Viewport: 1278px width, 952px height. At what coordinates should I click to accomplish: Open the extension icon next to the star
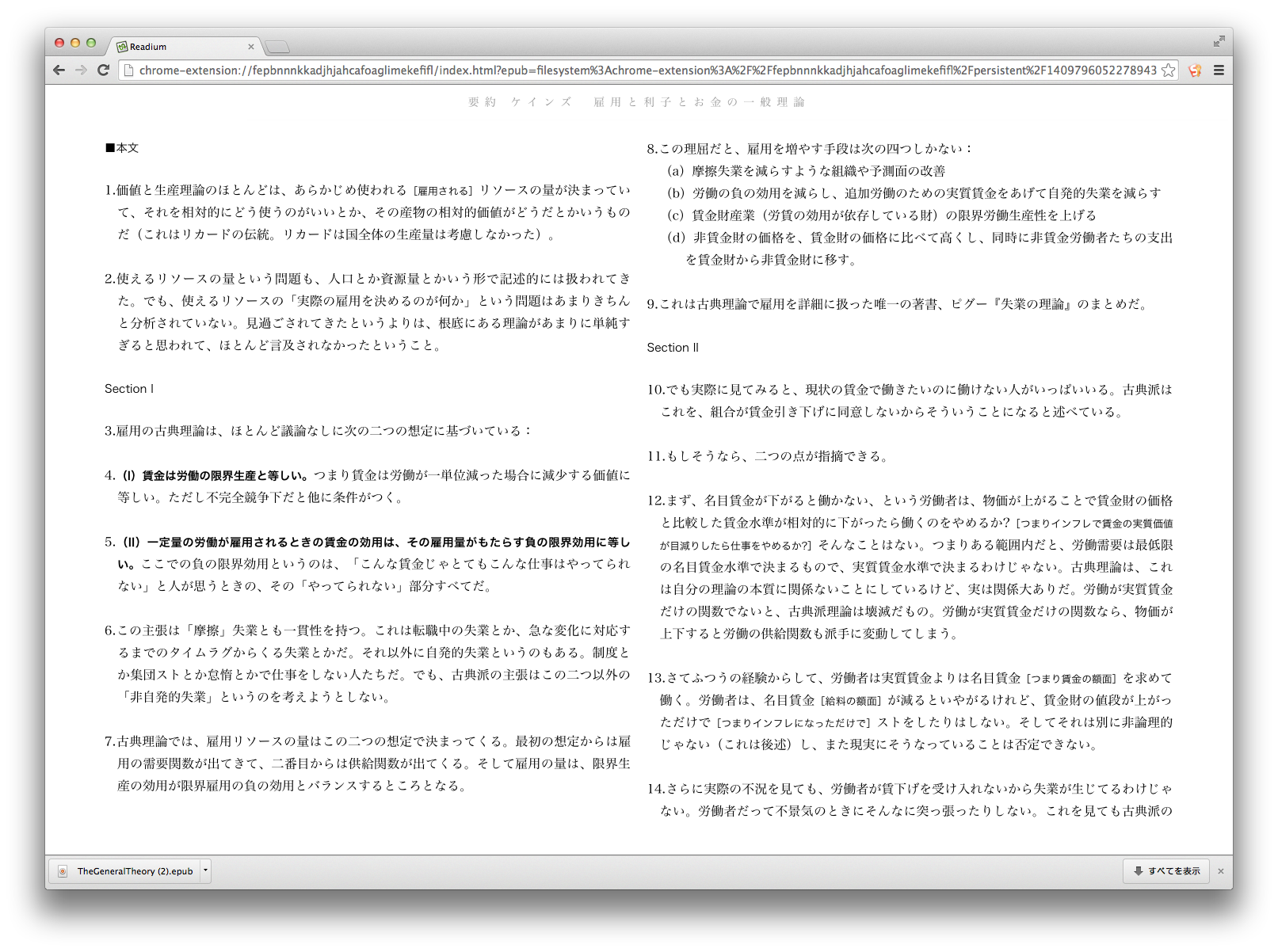click(1195, 70)
